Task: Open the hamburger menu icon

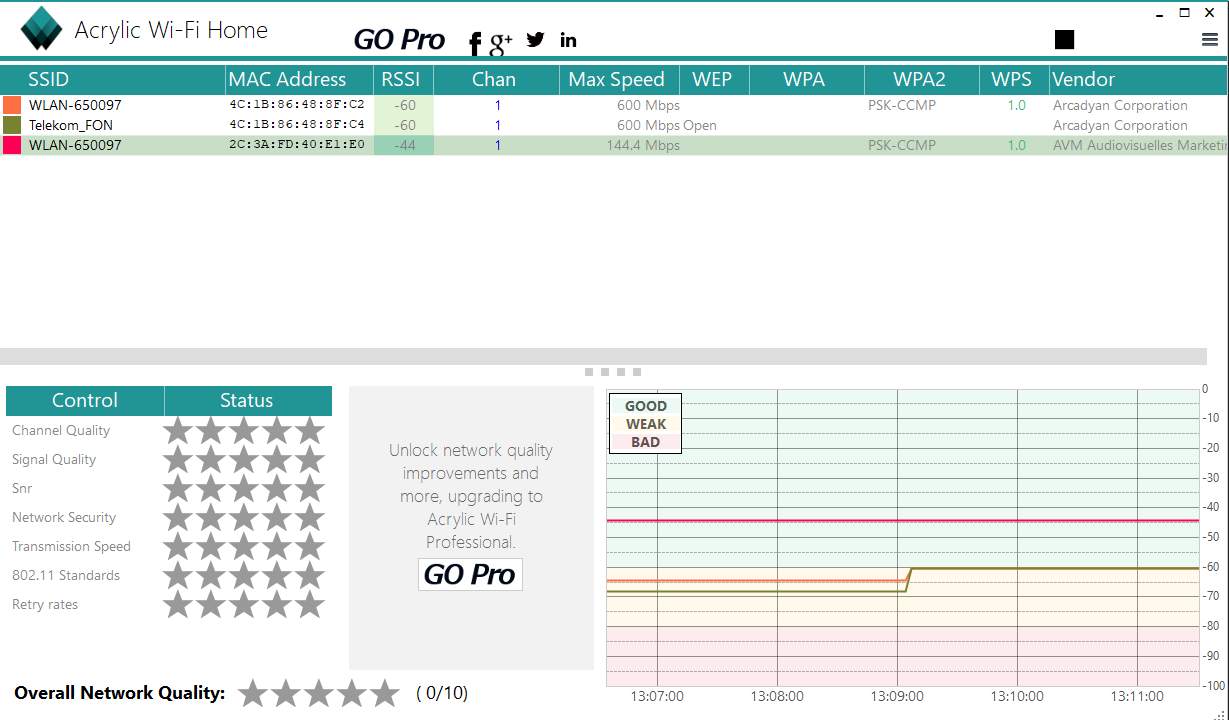Action: tap(1210, 40)
